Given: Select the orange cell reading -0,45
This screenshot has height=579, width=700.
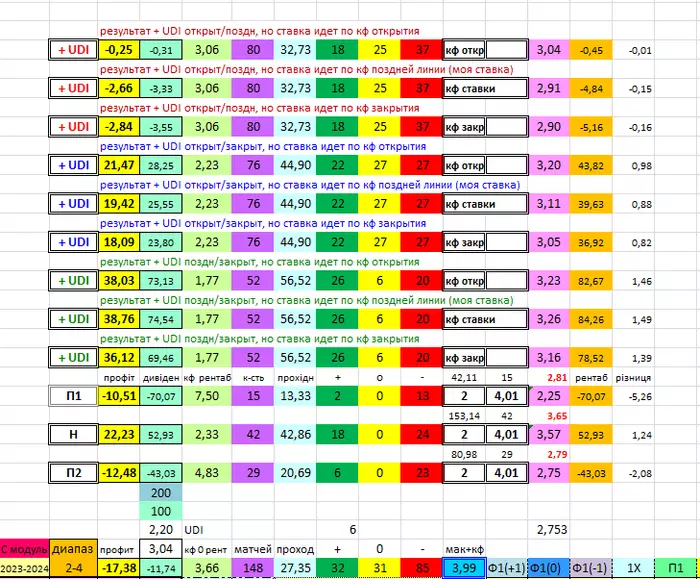Looking at the screenshot, I should 591,50.
